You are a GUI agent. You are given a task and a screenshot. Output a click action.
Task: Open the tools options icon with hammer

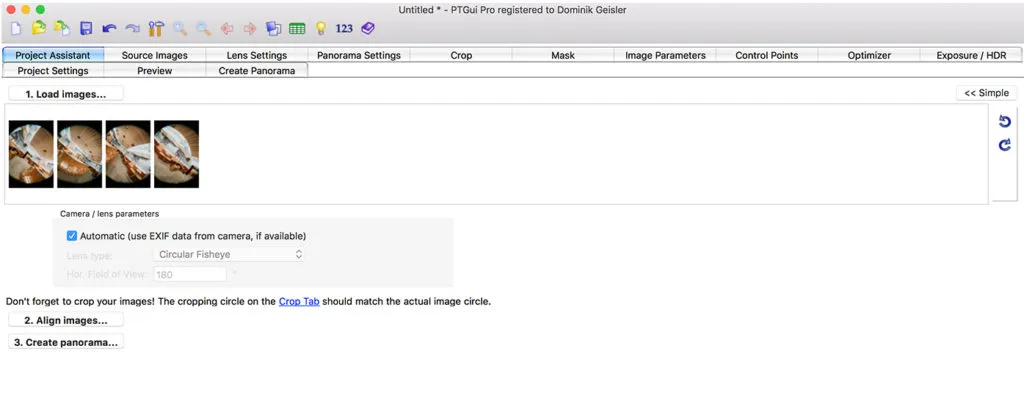point(156,29)
